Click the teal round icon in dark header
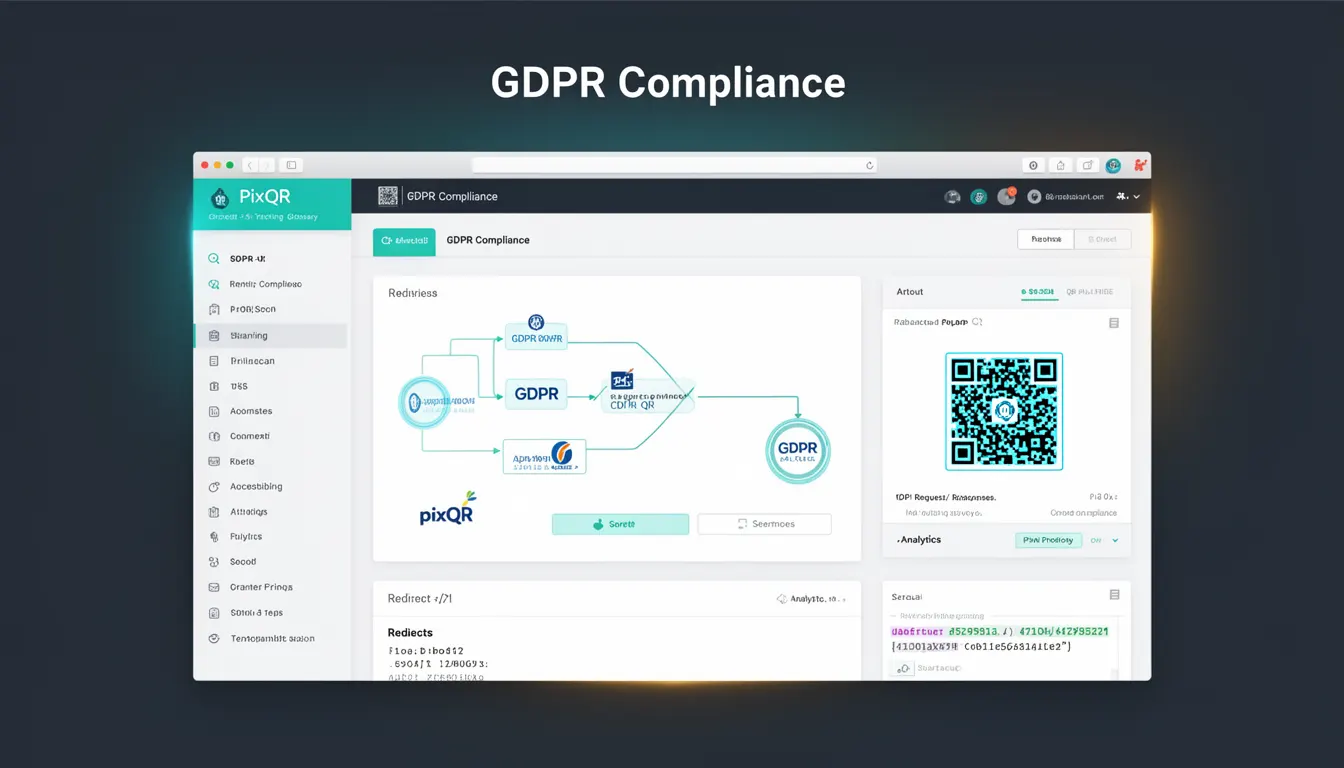Screen dimensions: 1344x768 coord(979,197)
